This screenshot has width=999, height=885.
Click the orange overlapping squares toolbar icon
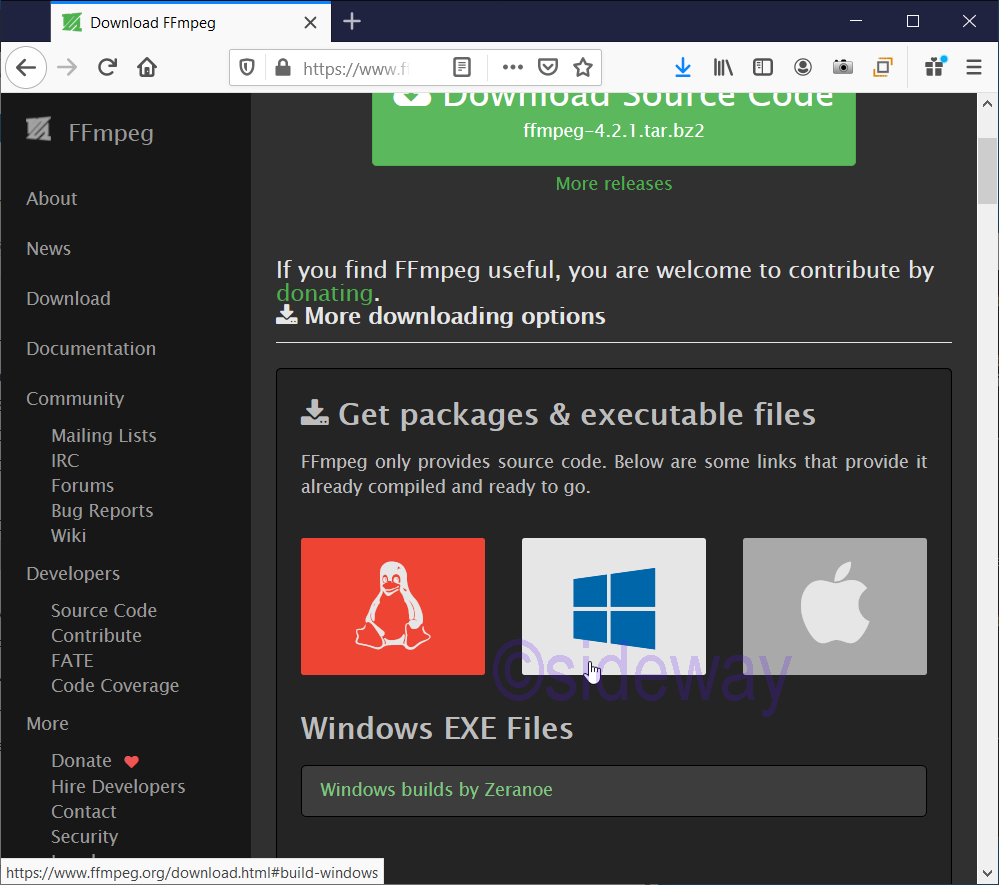coord(883,68)
